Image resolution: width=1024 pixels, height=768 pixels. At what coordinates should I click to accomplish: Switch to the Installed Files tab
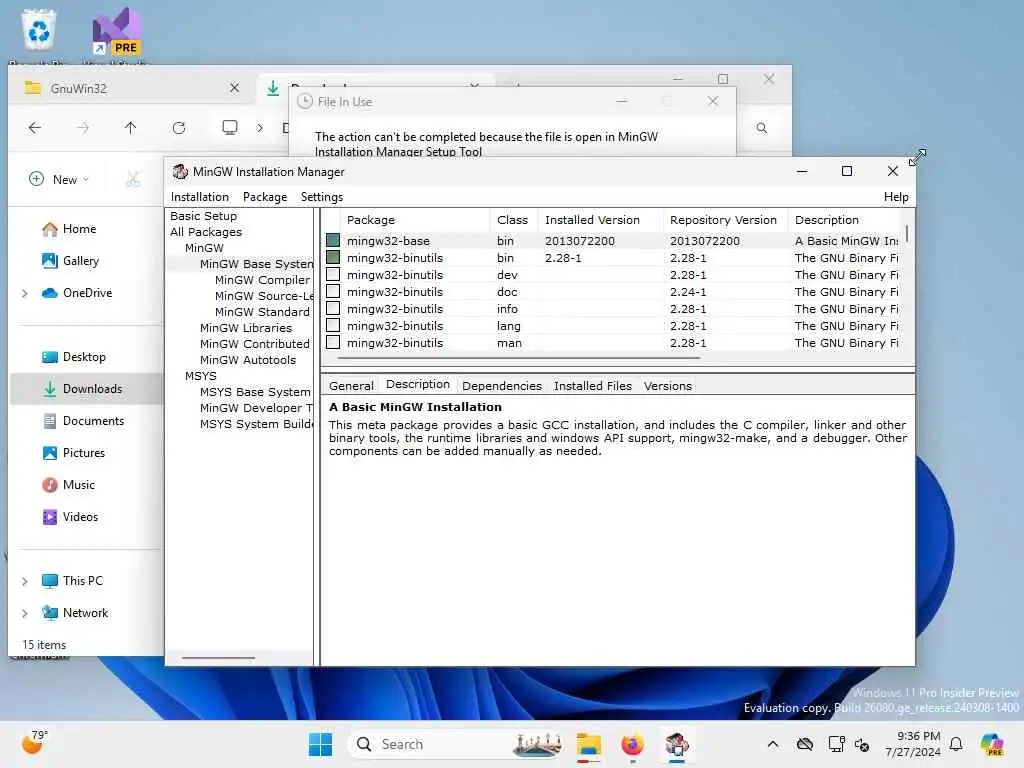pyautogui.click(x=593, y=386)
